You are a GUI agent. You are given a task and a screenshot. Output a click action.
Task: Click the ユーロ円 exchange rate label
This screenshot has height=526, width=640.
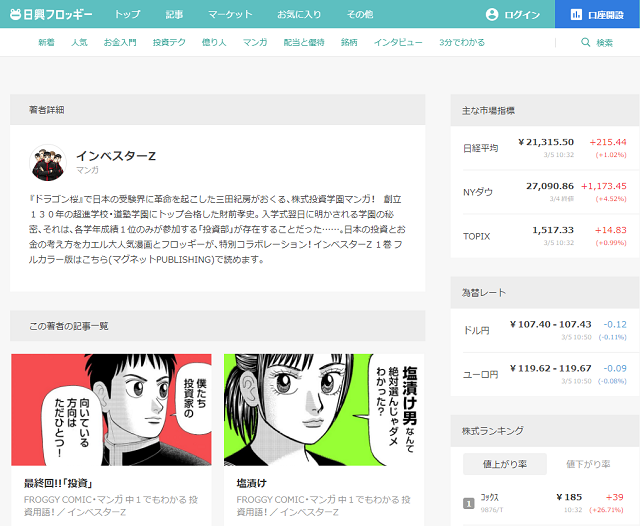click(x=480, y=374)
